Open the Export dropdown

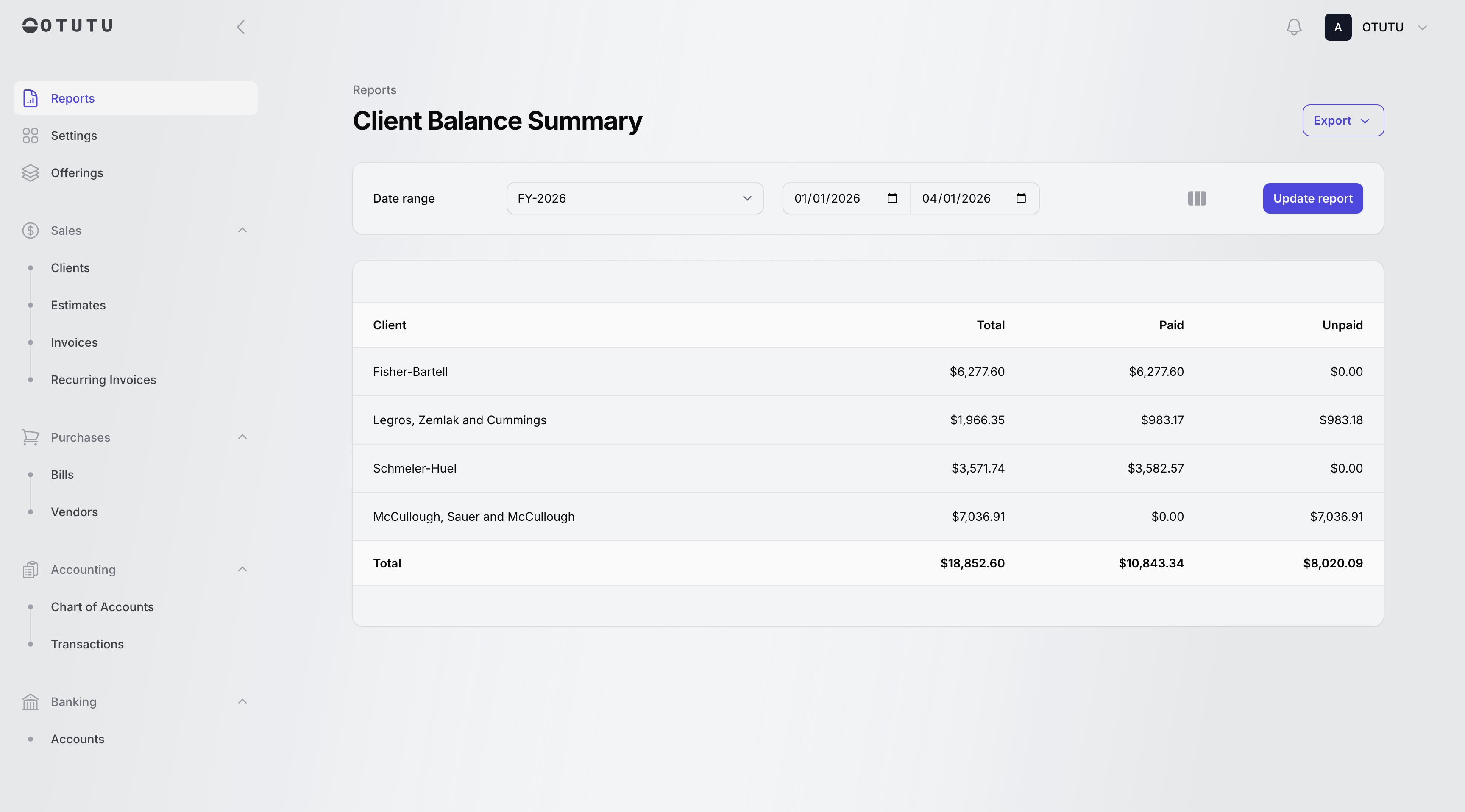pyautogui.click(x=1343, y=120)
